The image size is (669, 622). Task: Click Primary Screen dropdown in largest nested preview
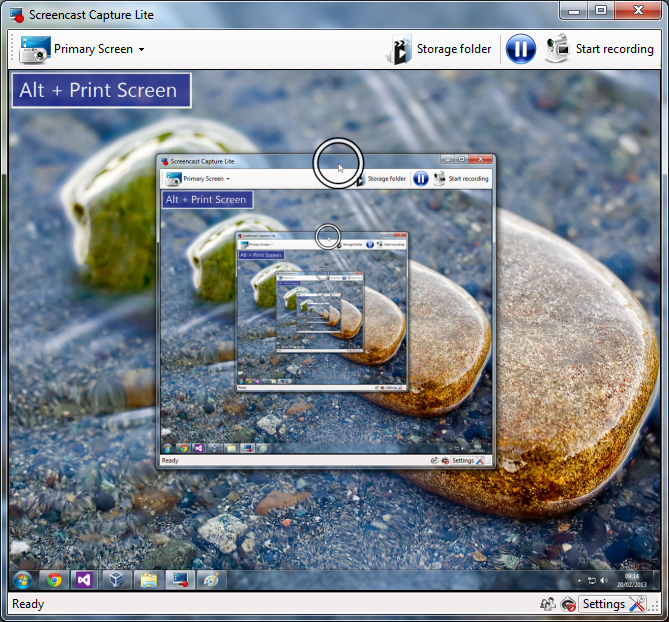tap(199, 179)
